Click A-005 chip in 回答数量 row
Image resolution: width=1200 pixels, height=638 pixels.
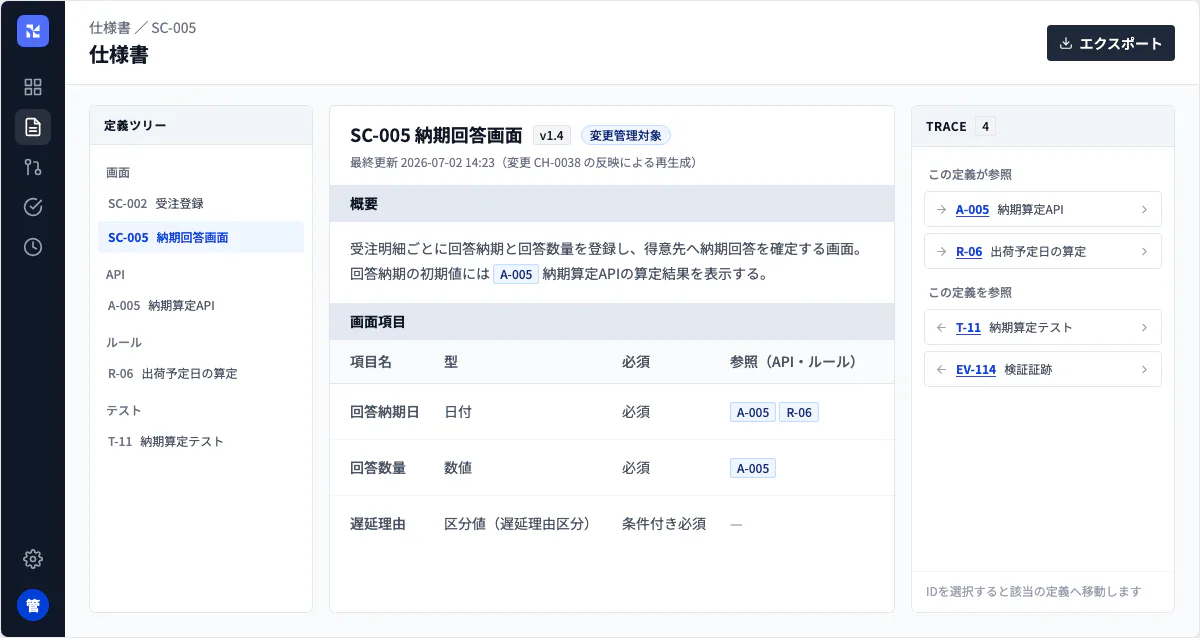coord(753,468)
